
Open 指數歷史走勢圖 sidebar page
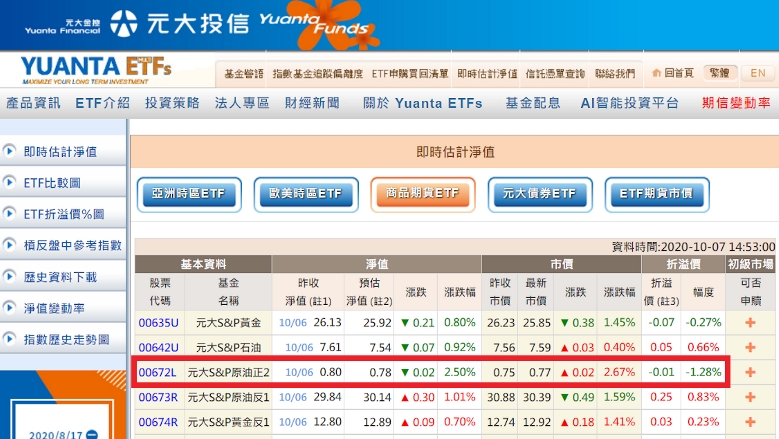(67, 340)
